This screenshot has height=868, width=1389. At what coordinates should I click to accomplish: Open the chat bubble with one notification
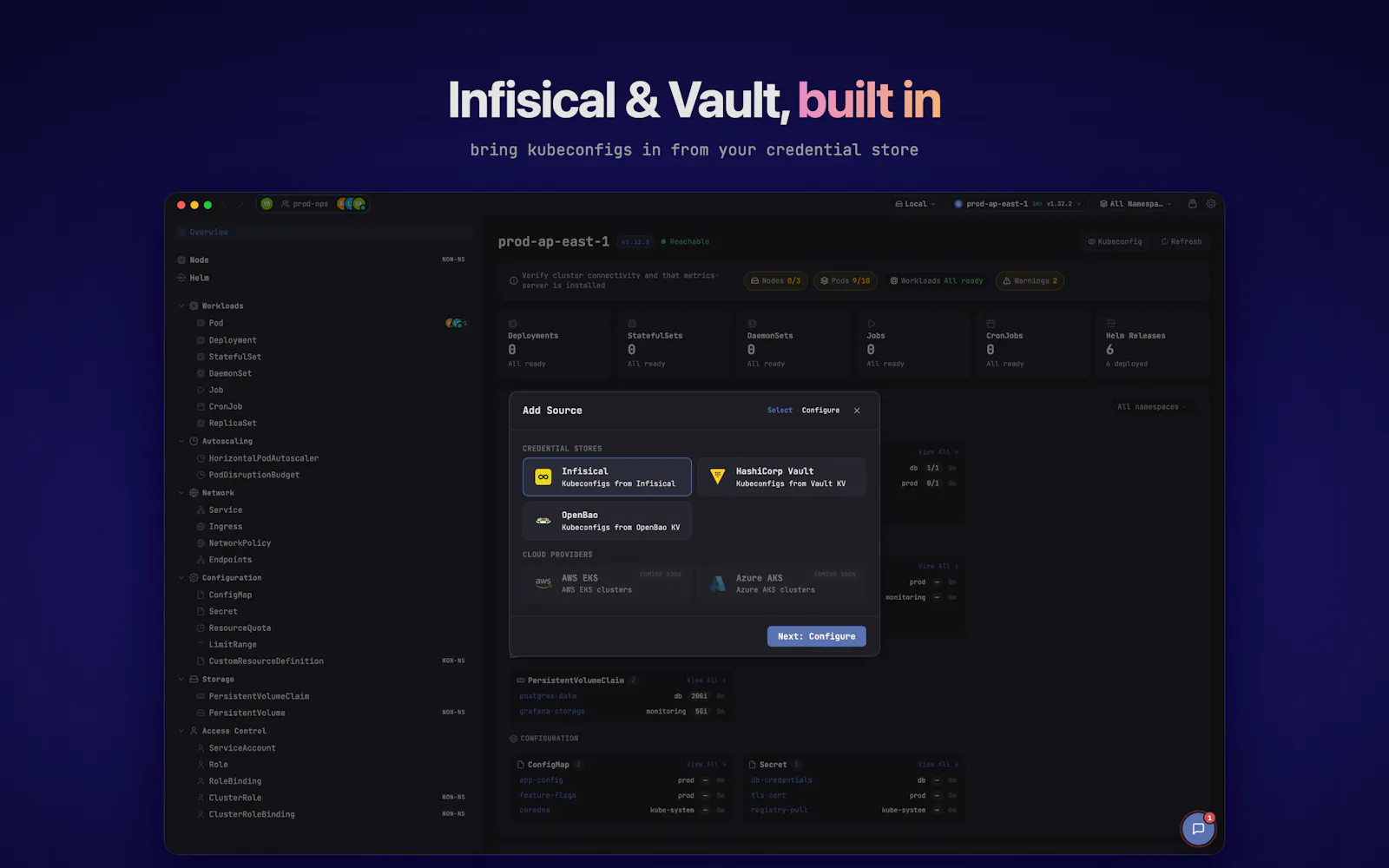click(1198, 829)
